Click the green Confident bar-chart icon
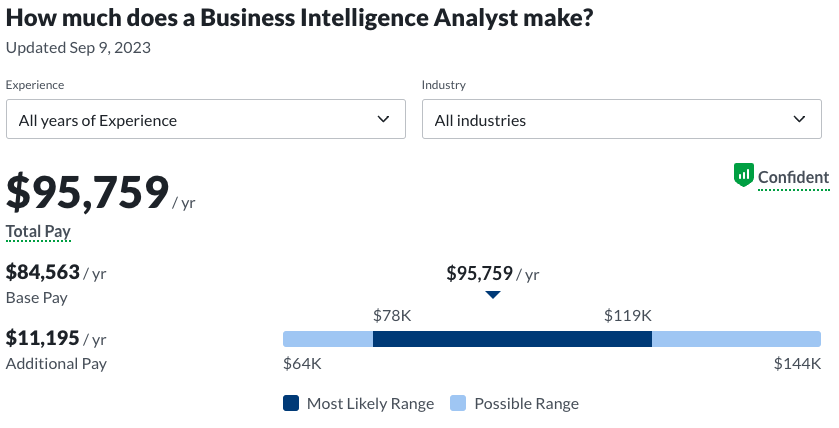Image resolution: width=839 pixels, height=428 pixels. click(743, 176)
